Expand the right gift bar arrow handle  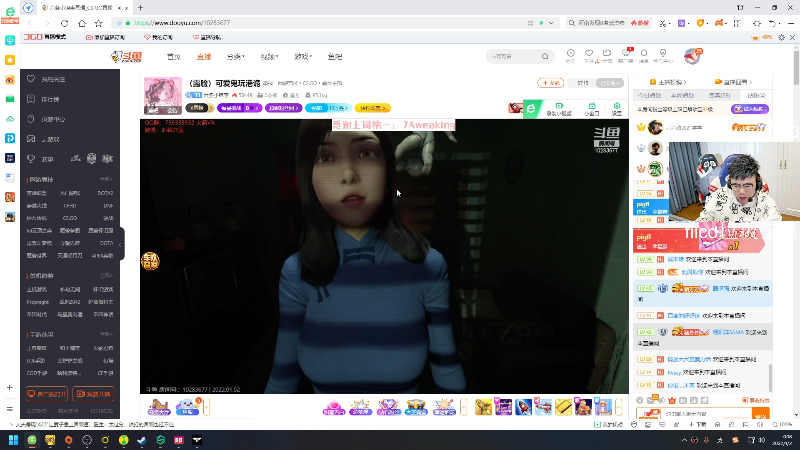tap(618, 407)
